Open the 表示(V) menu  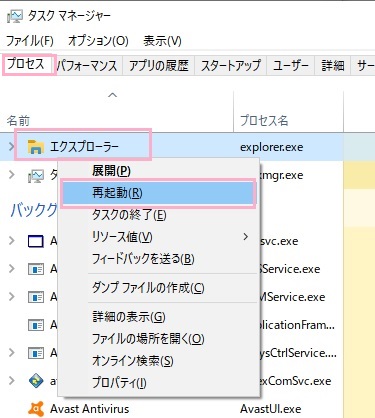[162, 41]
